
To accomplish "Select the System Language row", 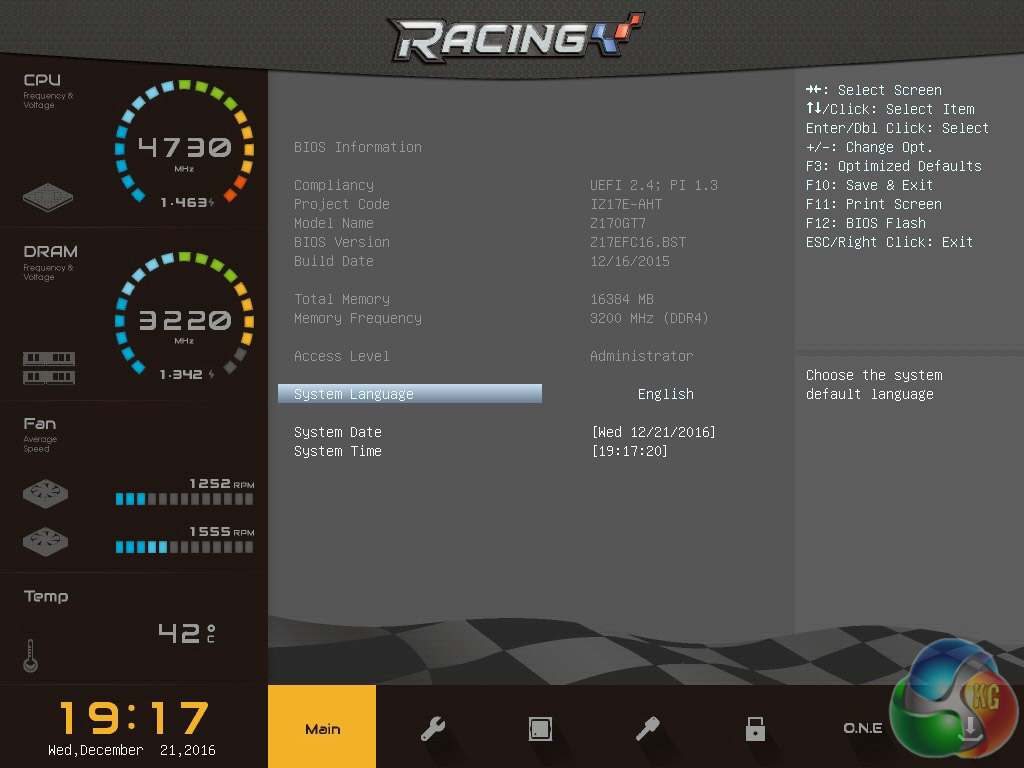I will click(410, 394).
